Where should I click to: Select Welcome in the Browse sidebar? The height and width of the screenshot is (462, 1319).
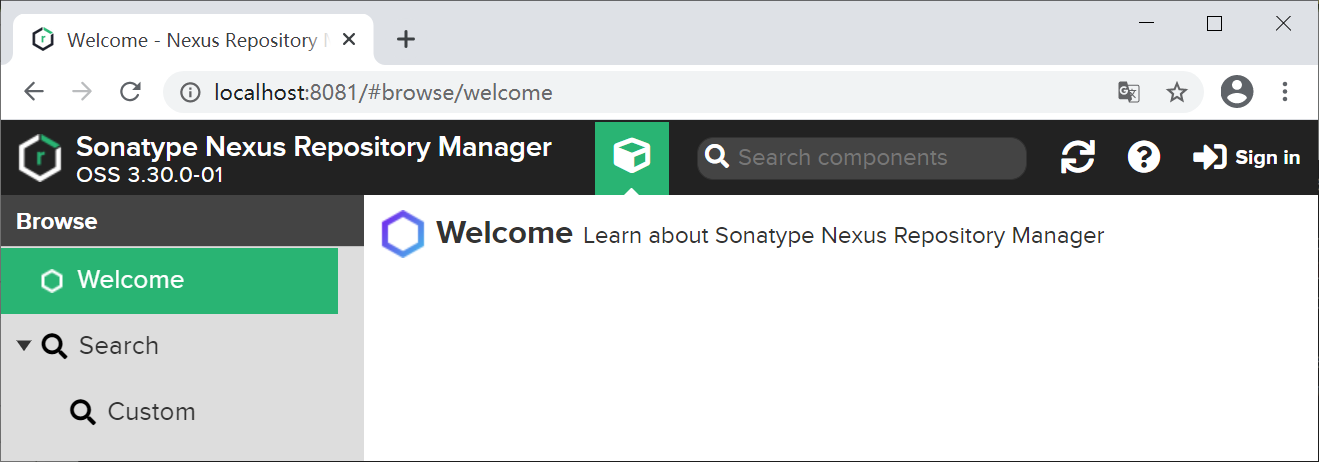(x=130, y=280)
